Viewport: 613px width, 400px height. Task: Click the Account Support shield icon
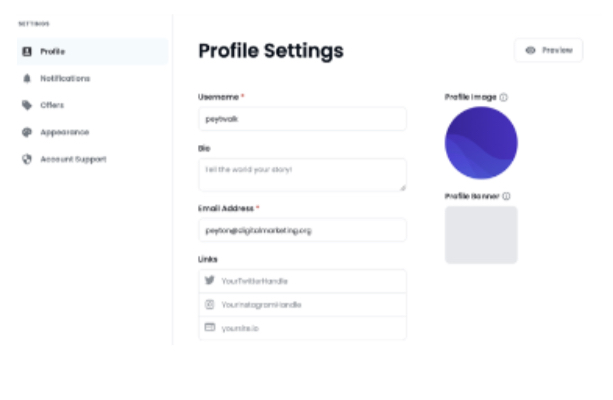coord(27,159)
